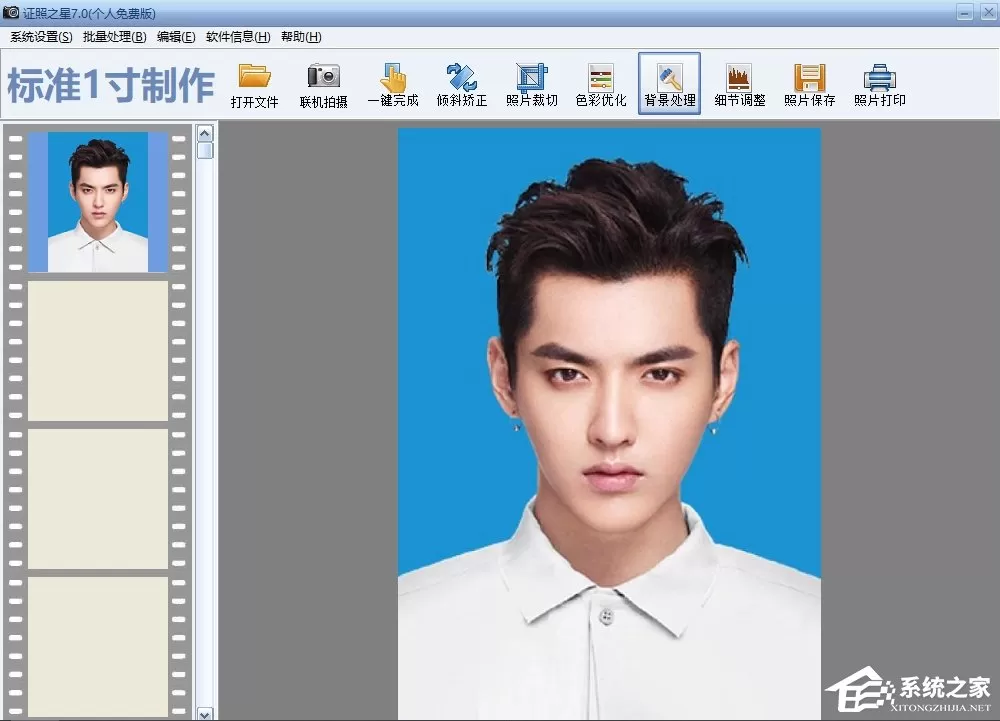Start 联机拍摄 camera capture

[x=323, y=85]
